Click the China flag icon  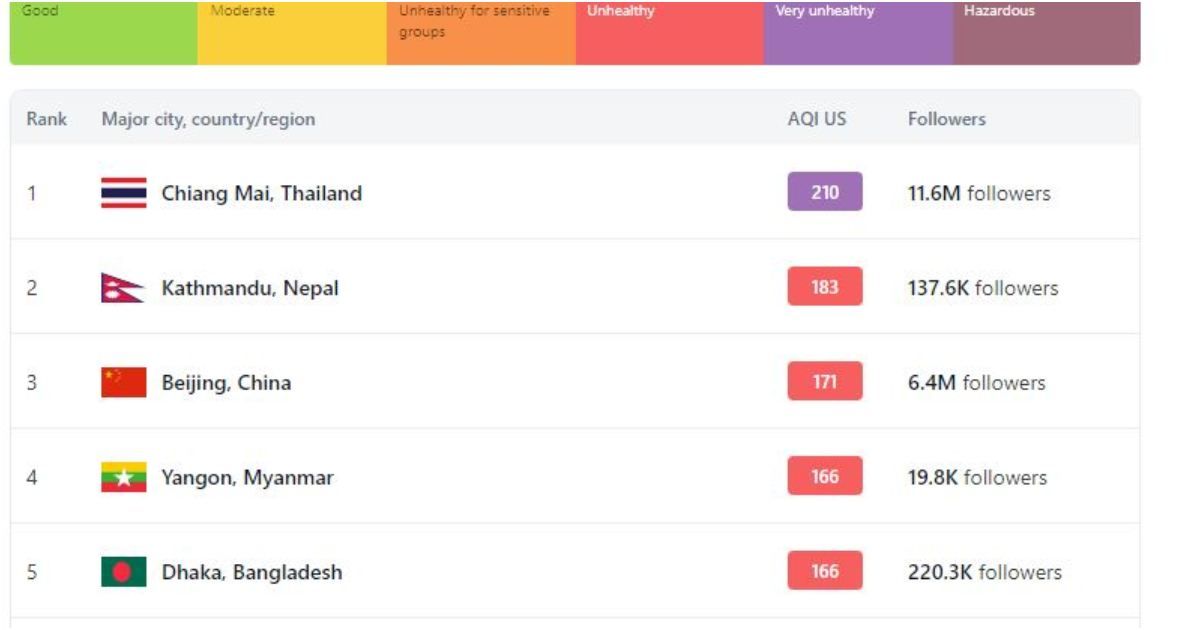click(x=123, y=382)
